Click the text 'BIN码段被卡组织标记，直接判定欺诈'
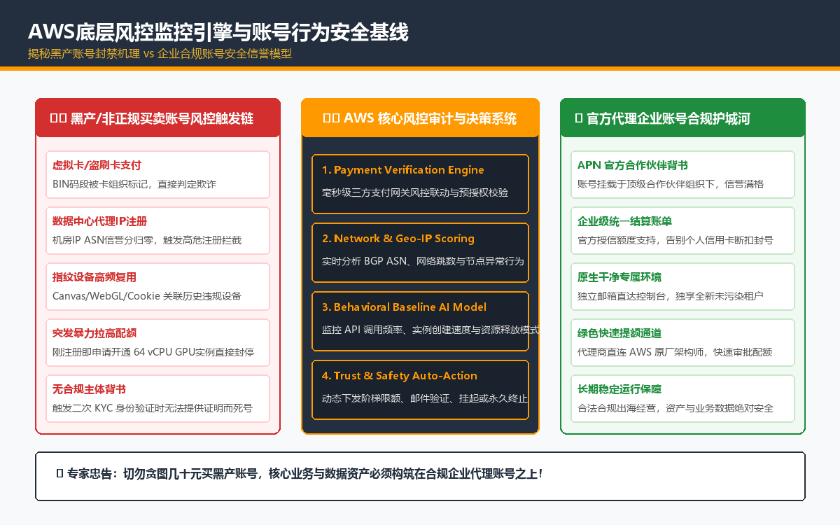This screenshot has height=525, width=840. tap(134, 184)
